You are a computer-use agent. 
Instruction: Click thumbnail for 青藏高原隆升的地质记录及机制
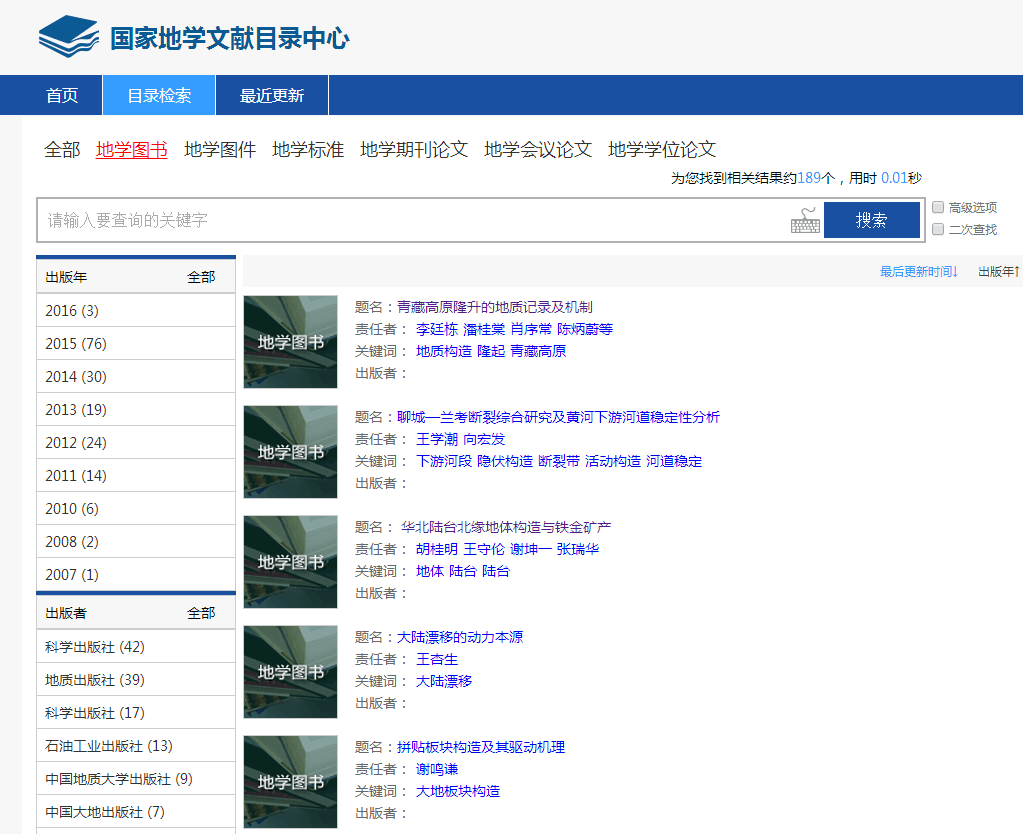290,341
